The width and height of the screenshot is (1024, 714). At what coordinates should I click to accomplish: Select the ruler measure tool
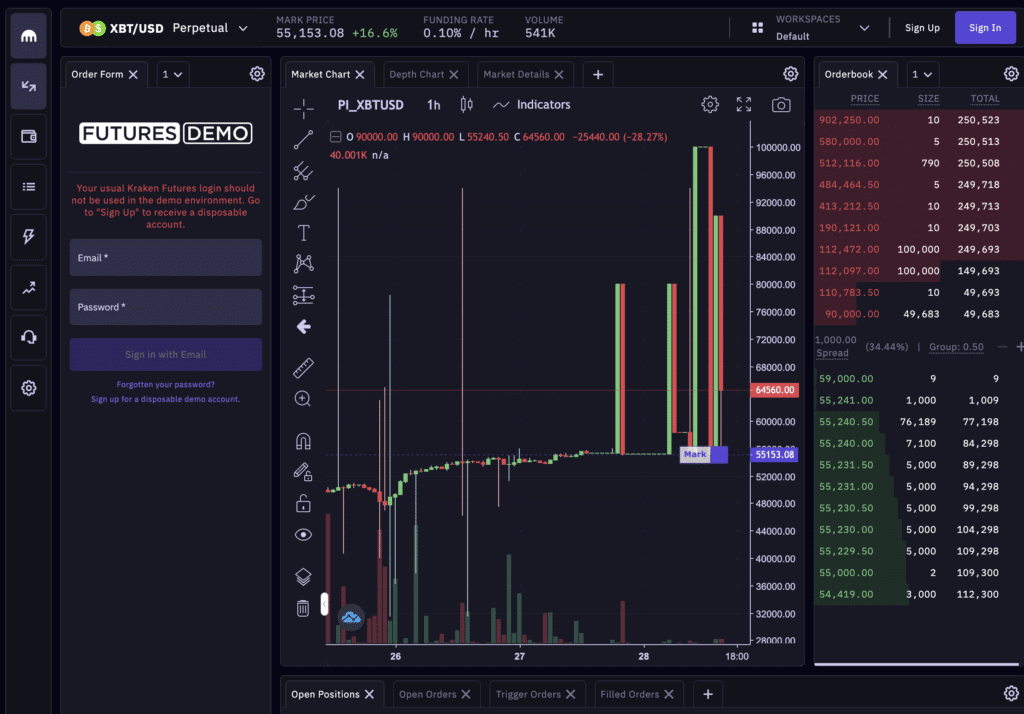(x=303, y=368)
